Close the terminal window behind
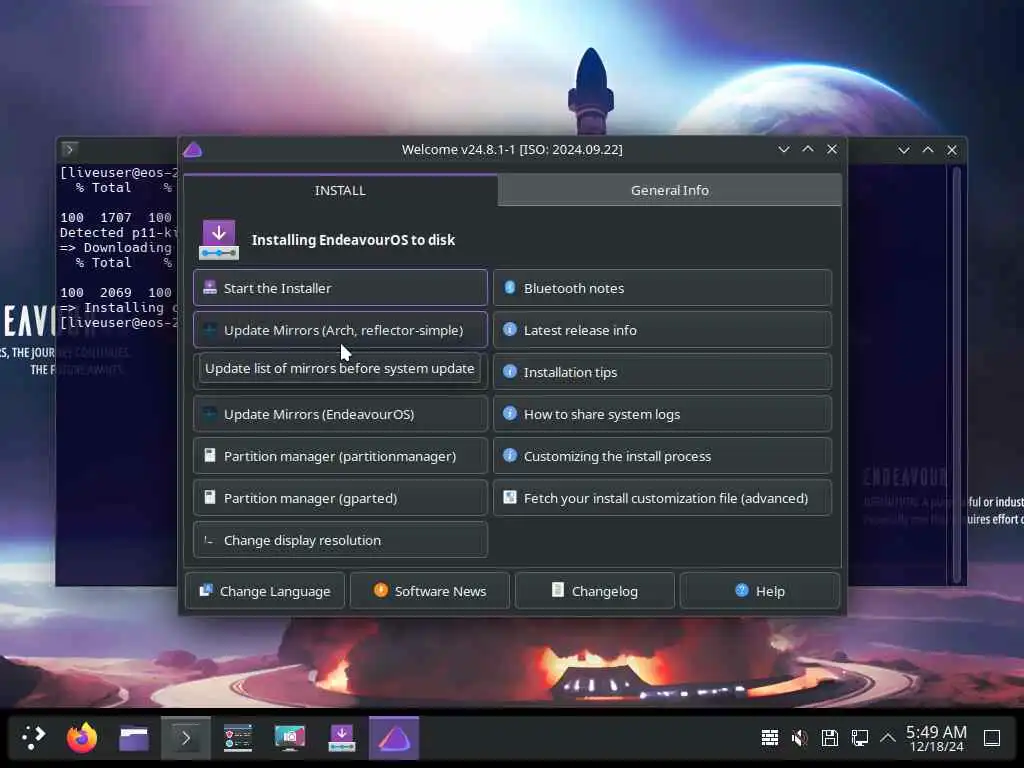Viewport: 1024px width, 768px height. (x=952, y=150)
